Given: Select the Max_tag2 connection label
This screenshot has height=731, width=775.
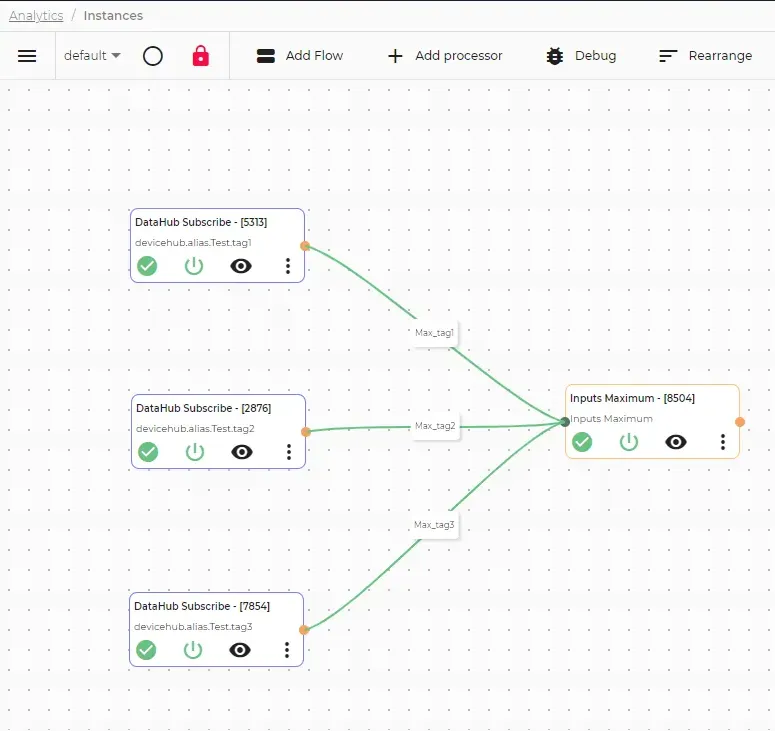Looking at the screenshot, I should coord(435,426).
